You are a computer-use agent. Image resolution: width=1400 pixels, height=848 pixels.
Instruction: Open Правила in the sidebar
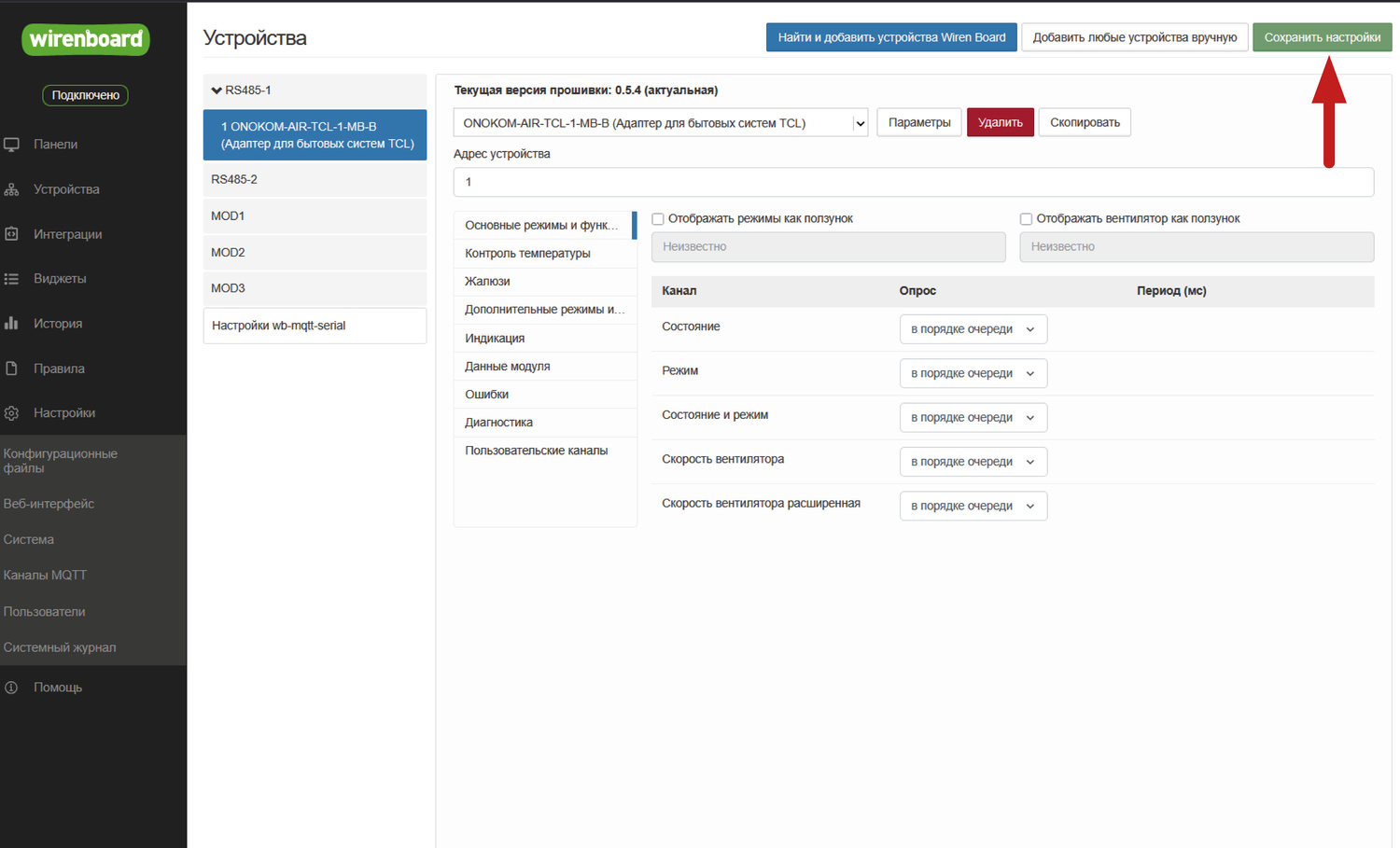pos(59,368)
